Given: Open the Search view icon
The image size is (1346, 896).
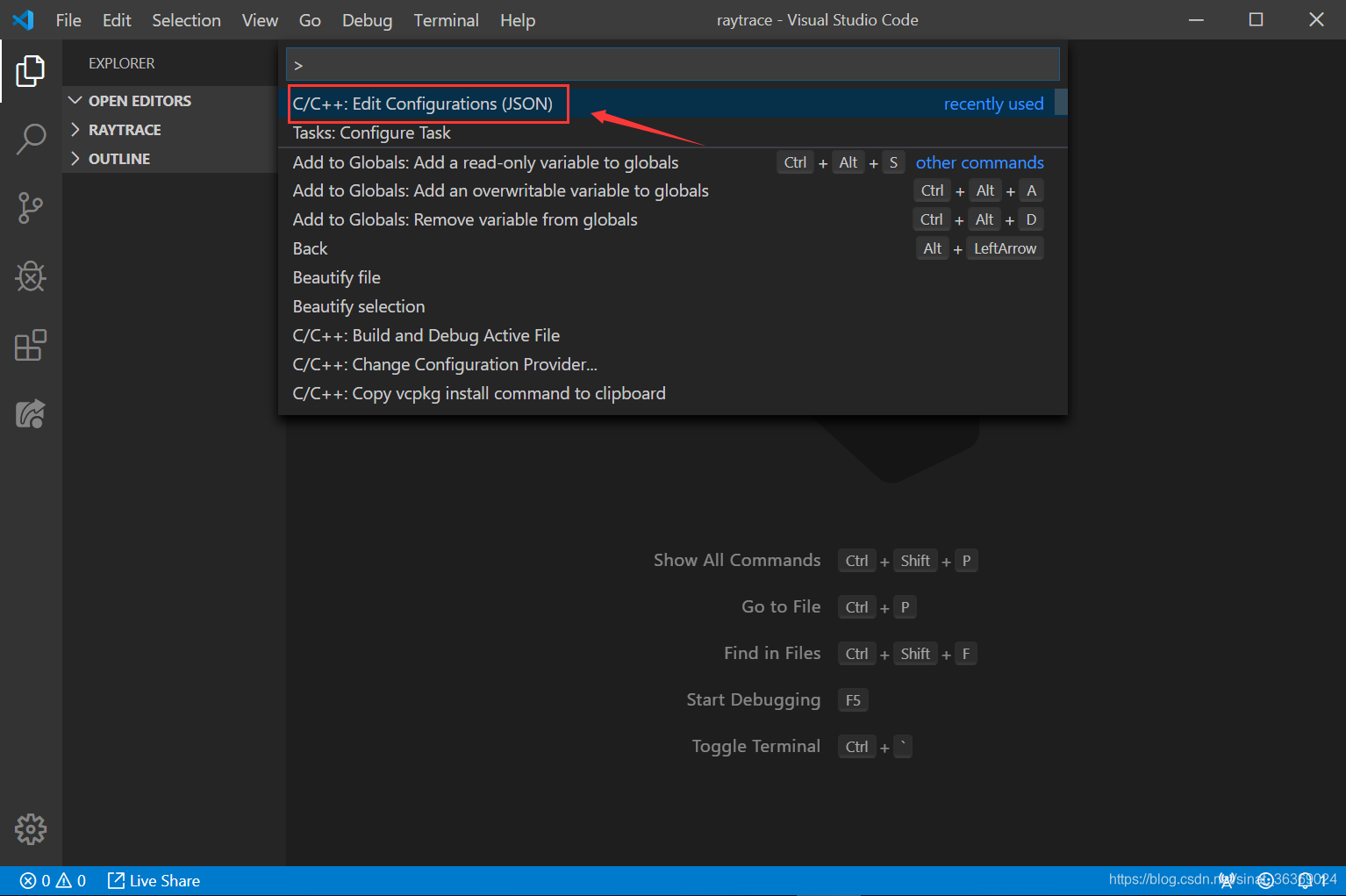Looking at the screenshot, I should click(x=31, y=140).
